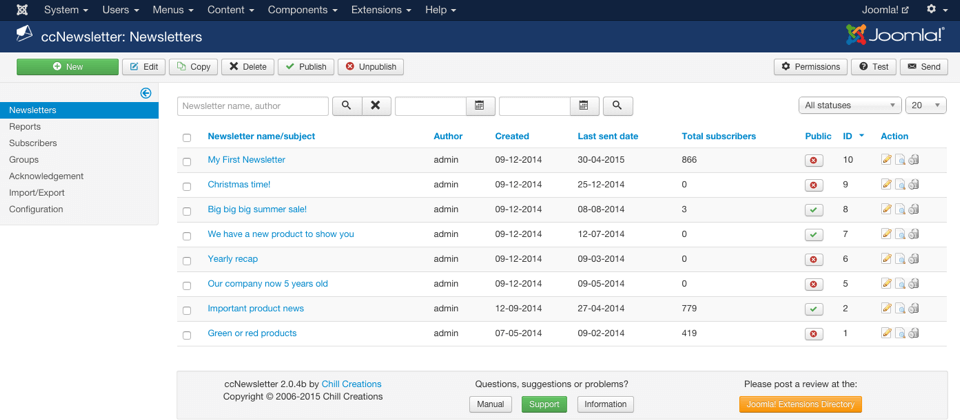The width and height of the screenshot is (960, 420).
Task: Select the orange Joomla! Extensions Directory button
Action: tap(800, 404)
